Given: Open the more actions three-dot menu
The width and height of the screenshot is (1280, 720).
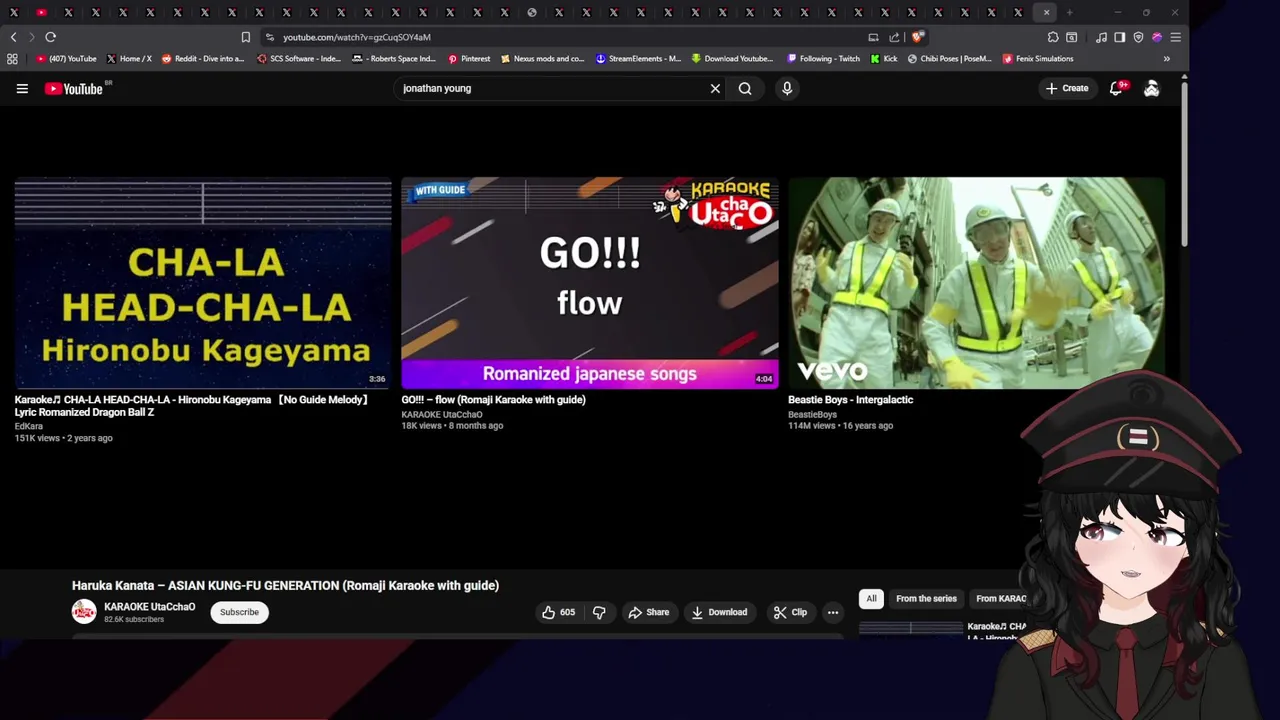Looking at the screenshot, I should point(832,612).
